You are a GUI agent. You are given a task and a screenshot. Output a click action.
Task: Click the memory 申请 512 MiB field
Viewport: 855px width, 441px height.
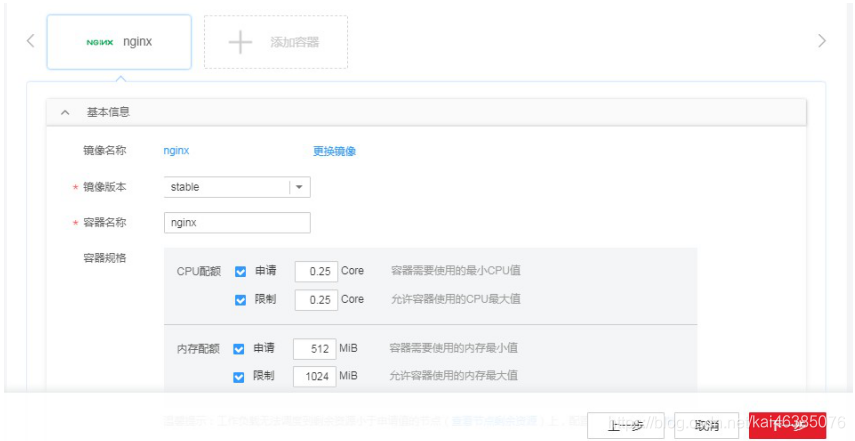coord(315,349)
